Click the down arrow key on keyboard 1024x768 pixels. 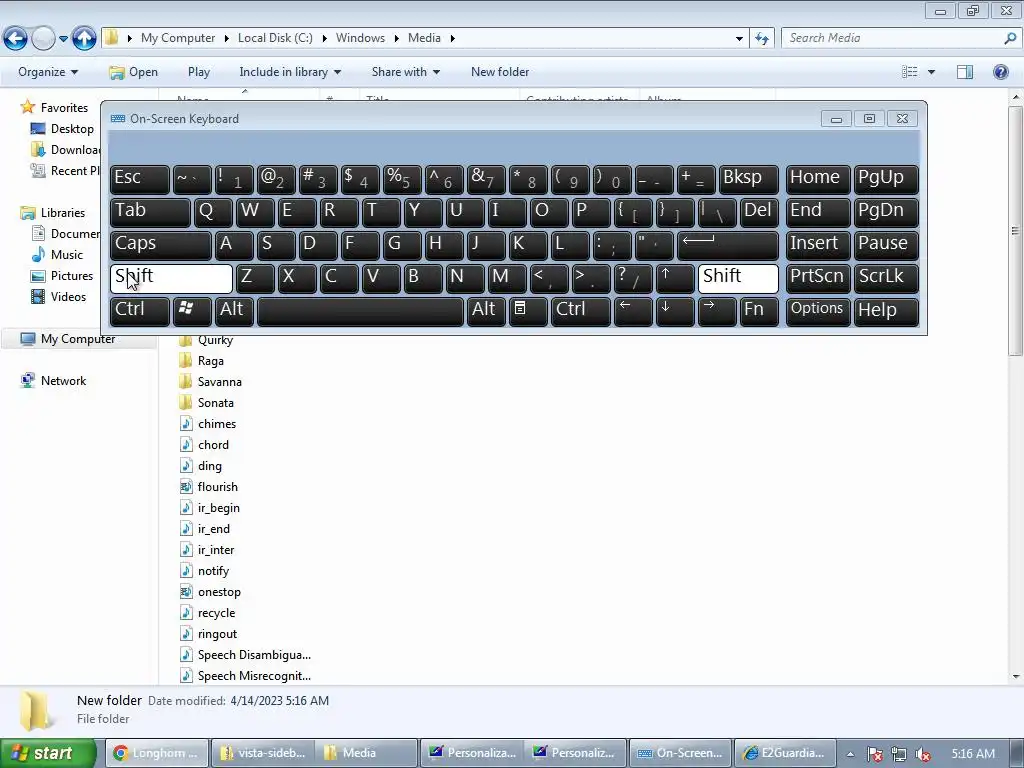pyautogui.click(x=675, y=311)
